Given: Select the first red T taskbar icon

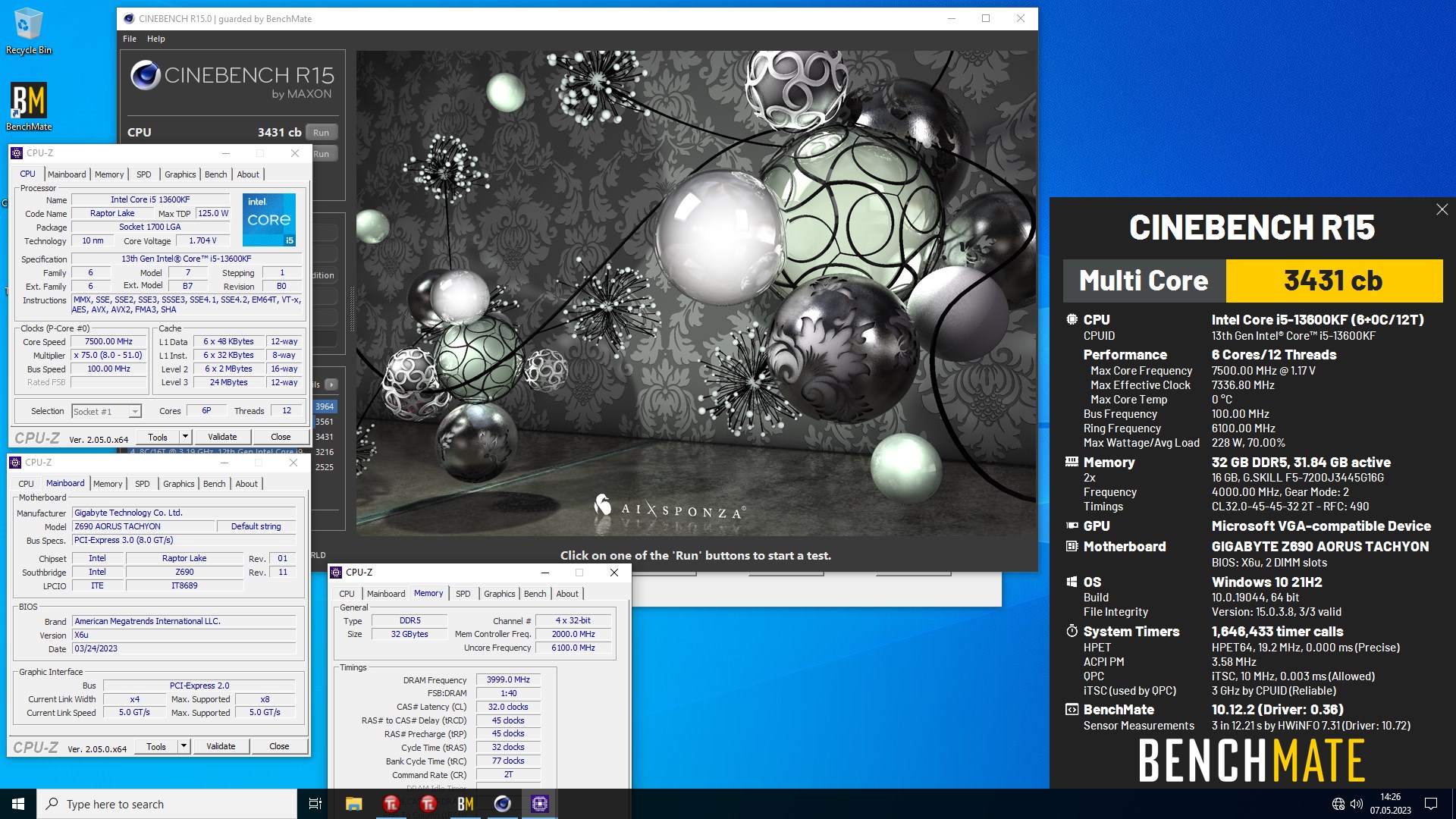Looking at the screenshot, I should [x=391, y=804].
